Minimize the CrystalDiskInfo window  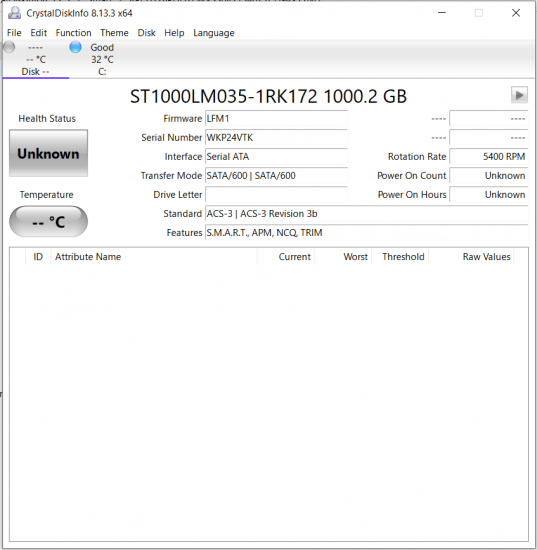pyautogui.click(x=442, y=13)
